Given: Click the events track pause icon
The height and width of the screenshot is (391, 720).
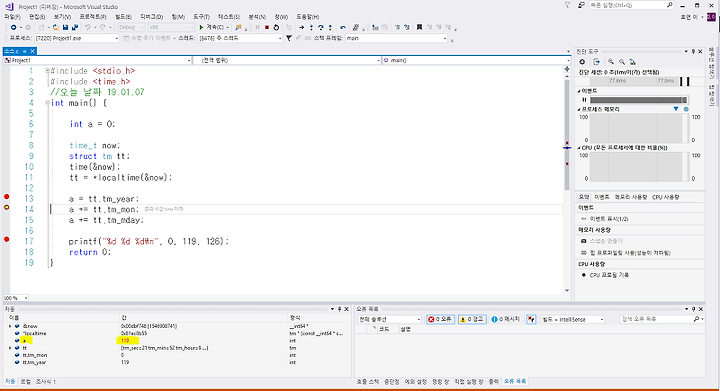Looking at the screenshot, I should point(584,100).
